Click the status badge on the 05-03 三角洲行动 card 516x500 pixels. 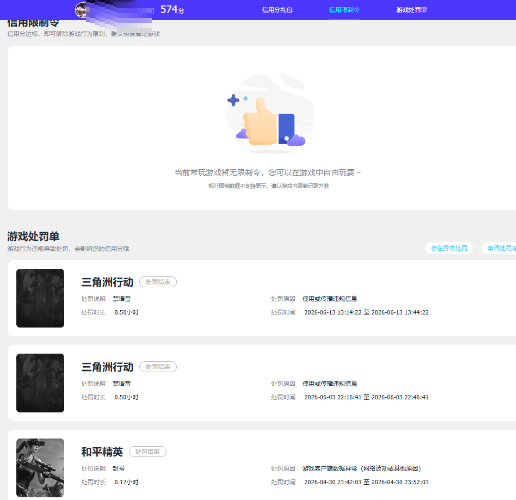[x=158, y=367]
